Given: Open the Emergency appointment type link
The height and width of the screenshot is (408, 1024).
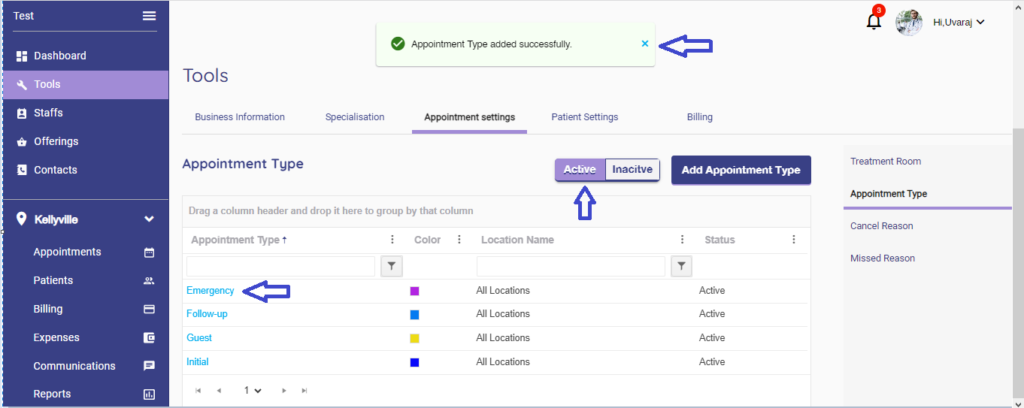Looking at the screenshot, I should 210,291.
